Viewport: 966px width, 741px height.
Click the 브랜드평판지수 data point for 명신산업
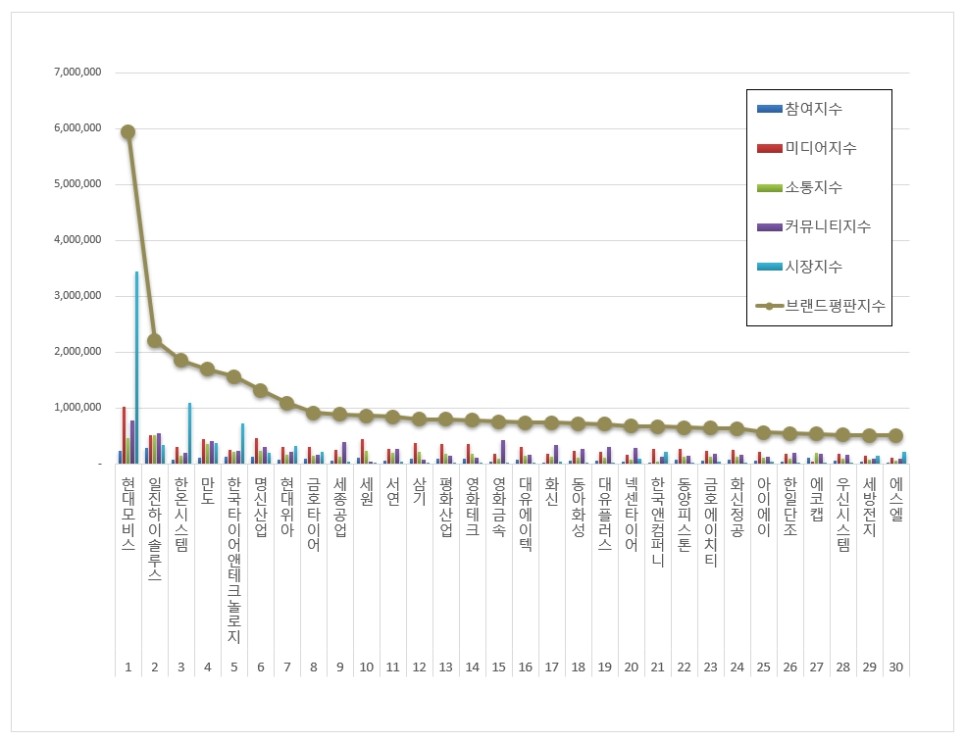(x=261, y=391)
